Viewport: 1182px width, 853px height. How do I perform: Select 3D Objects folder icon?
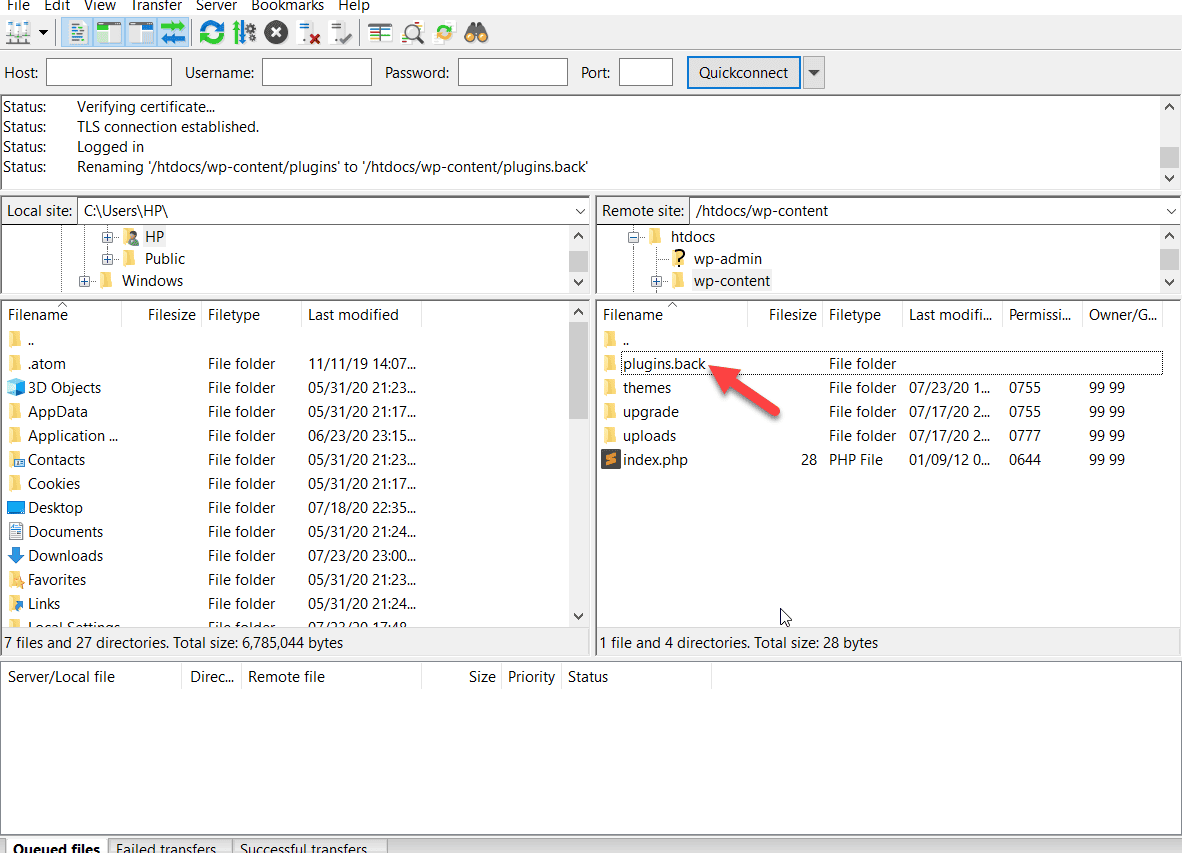tap(16, 387)
